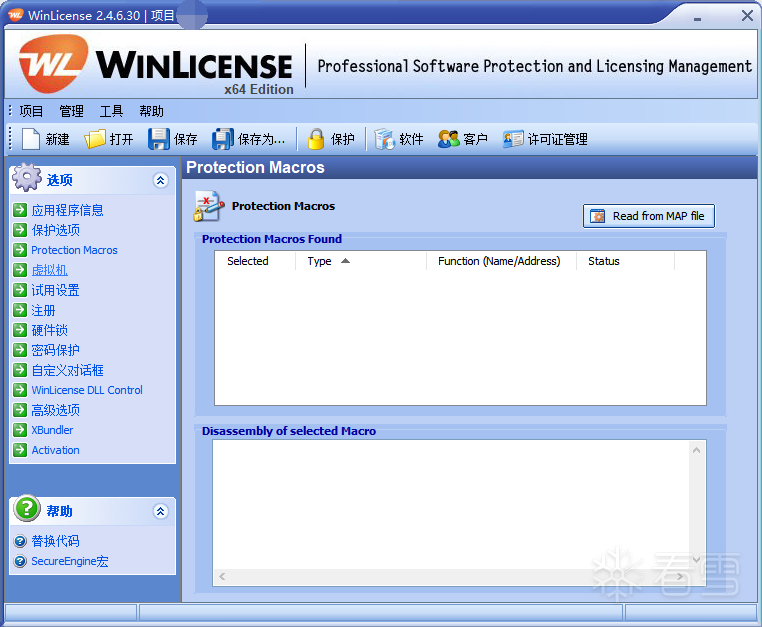Click the 保存为 (Save As) icon
This screenshot has width=762, height=627.
pos(223,139)
